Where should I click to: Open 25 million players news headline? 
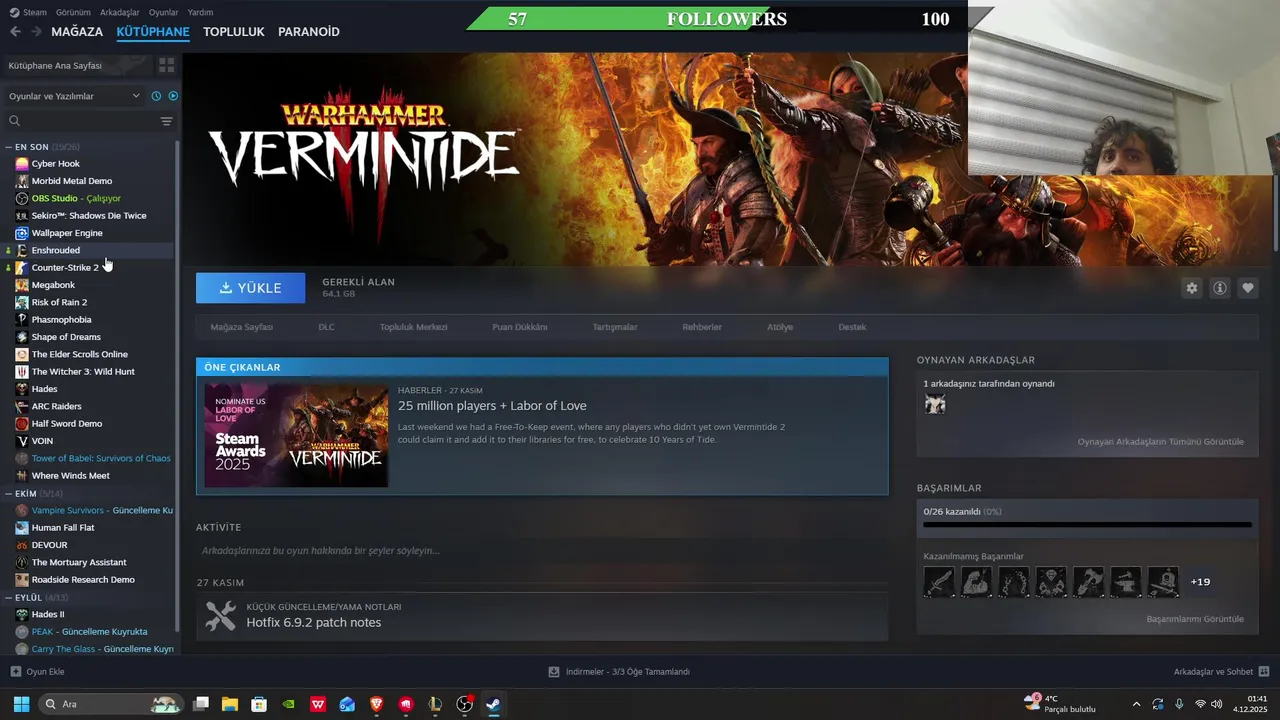pos(492,406)
